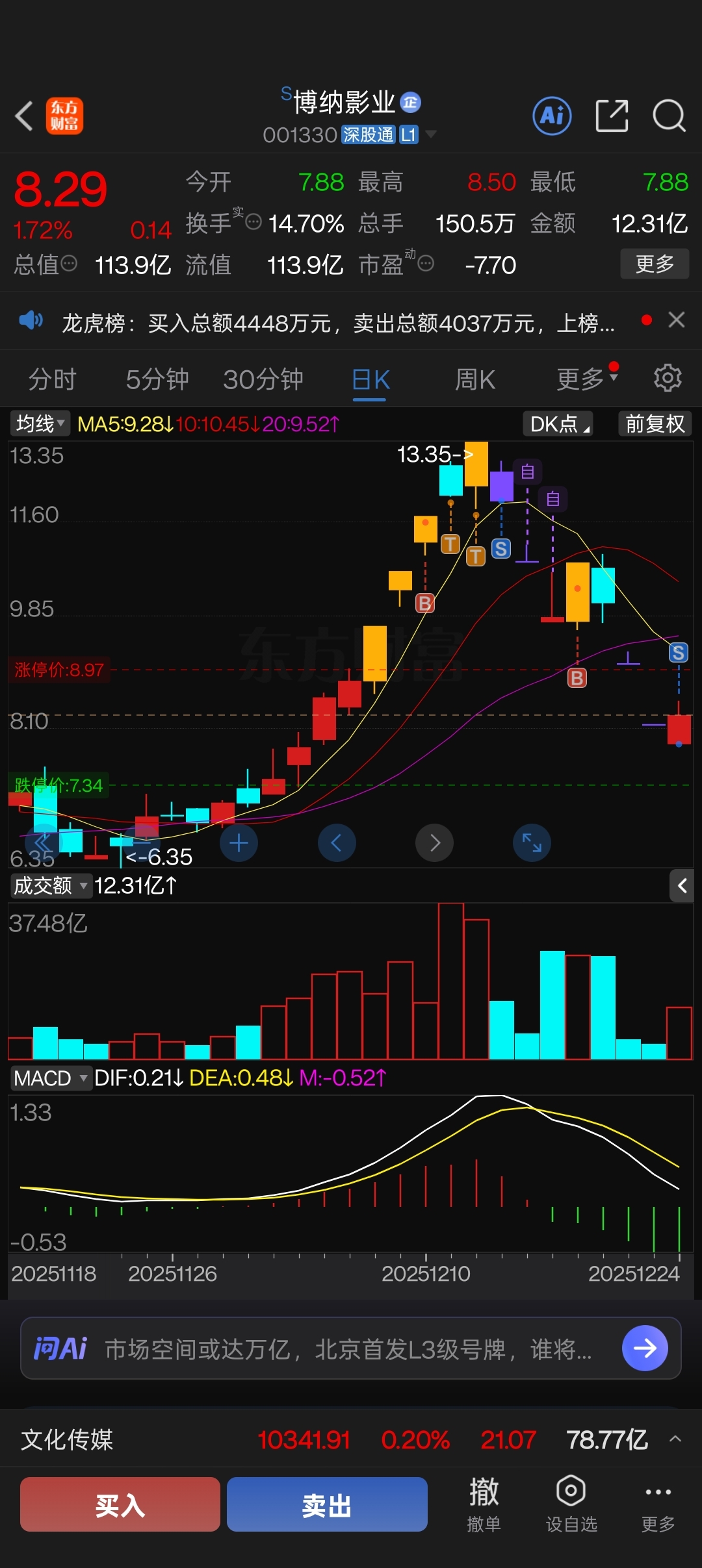This screenshot has height=1568, width=702.
Task: Tap the 20251210 date label
Action: tap(426, 1273)
